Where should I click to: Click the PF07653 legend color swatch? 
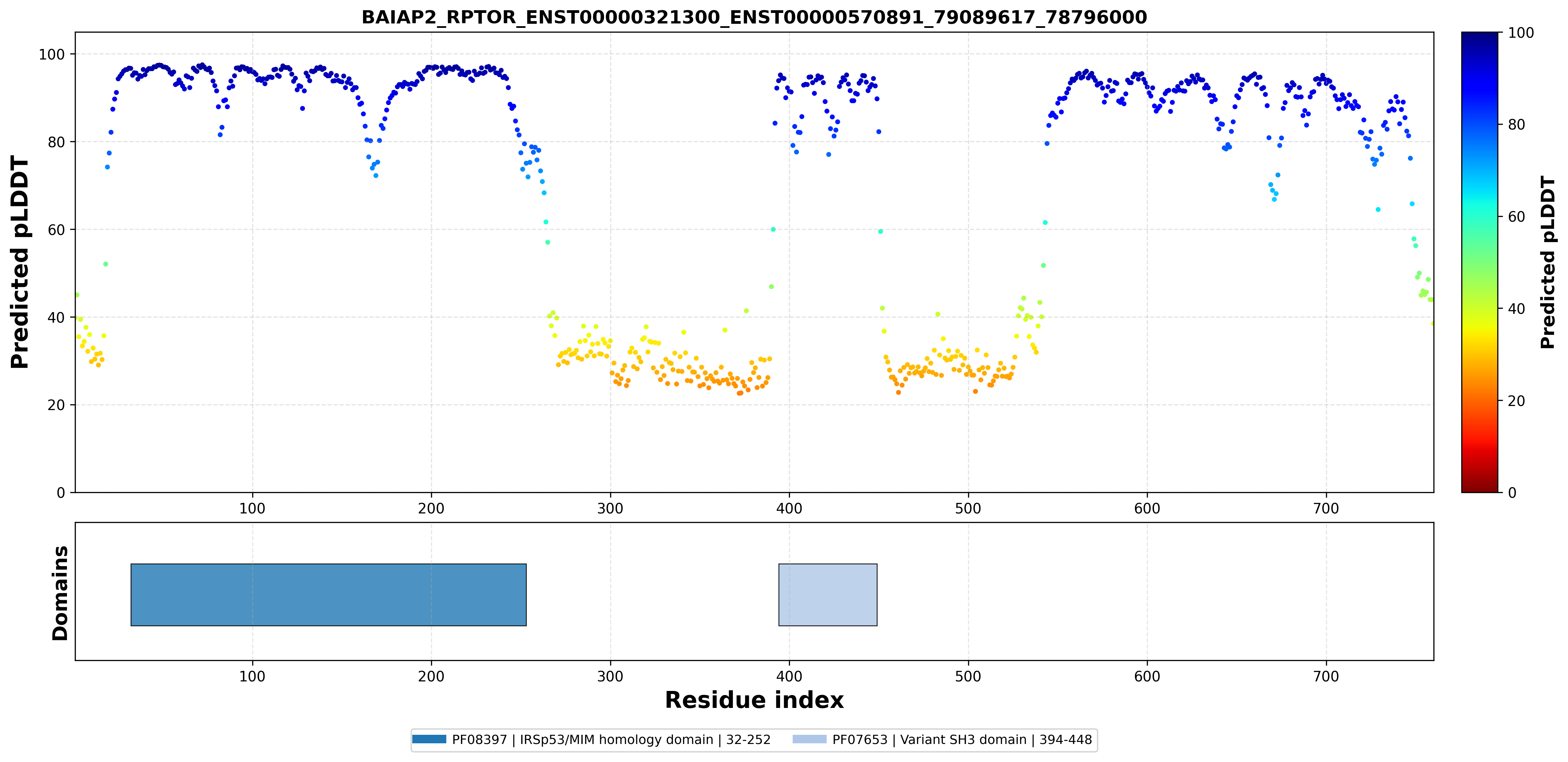(x=810, y=740)
